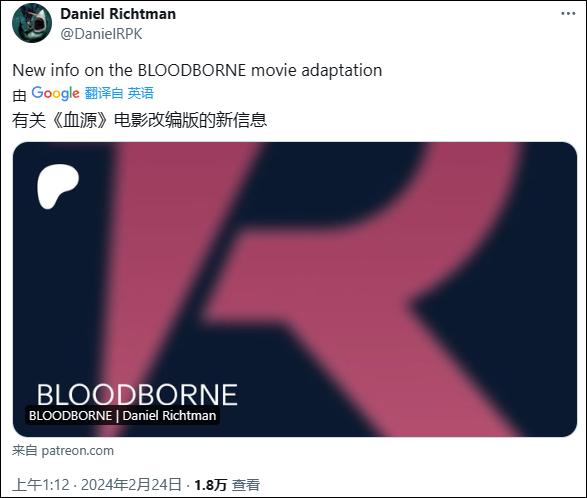Click the 'BLOODBORNE | Daniel Richtman' caption label

click(x=122, y=416)
